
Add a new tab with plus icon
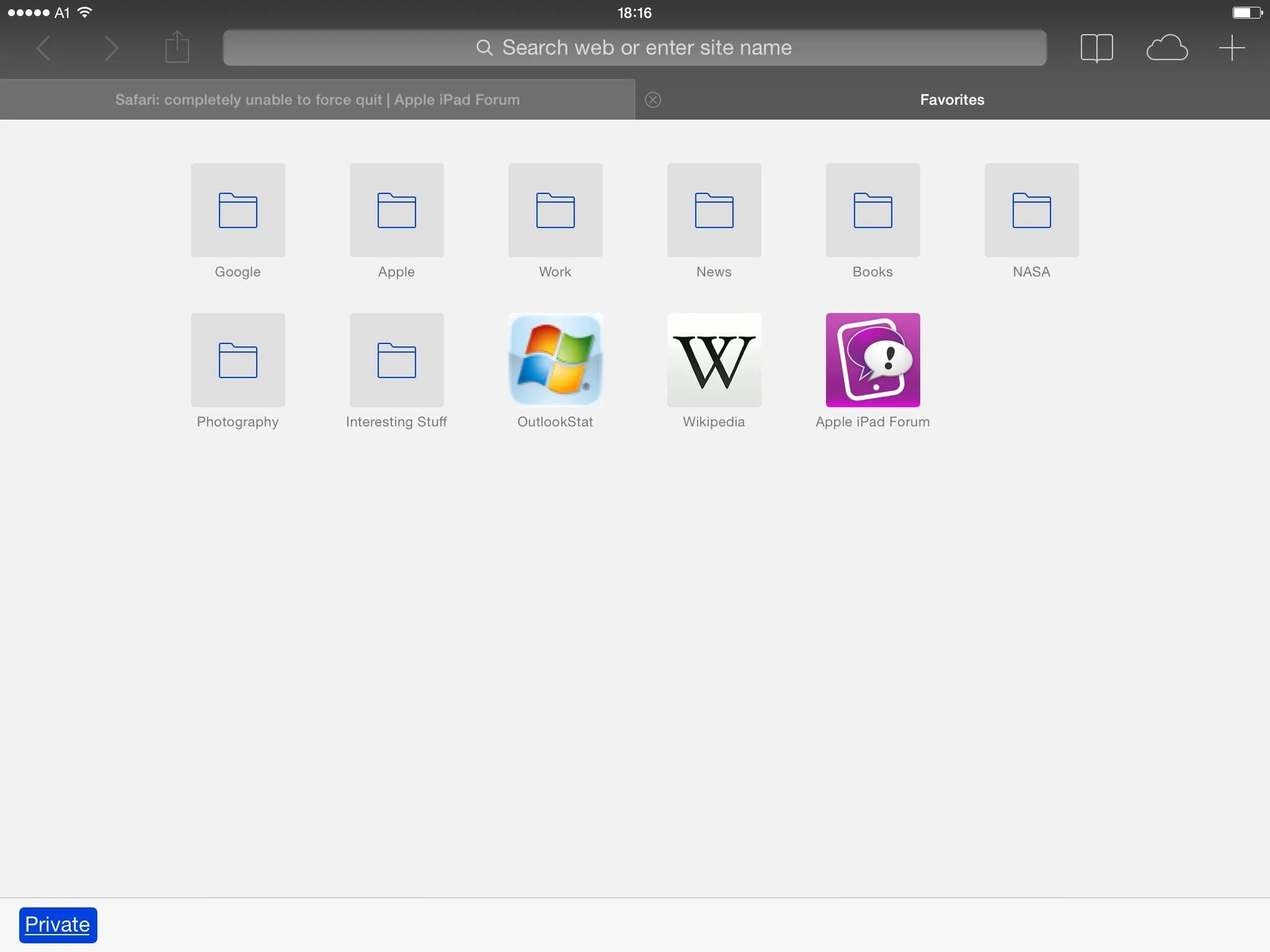click(1232, 48)
